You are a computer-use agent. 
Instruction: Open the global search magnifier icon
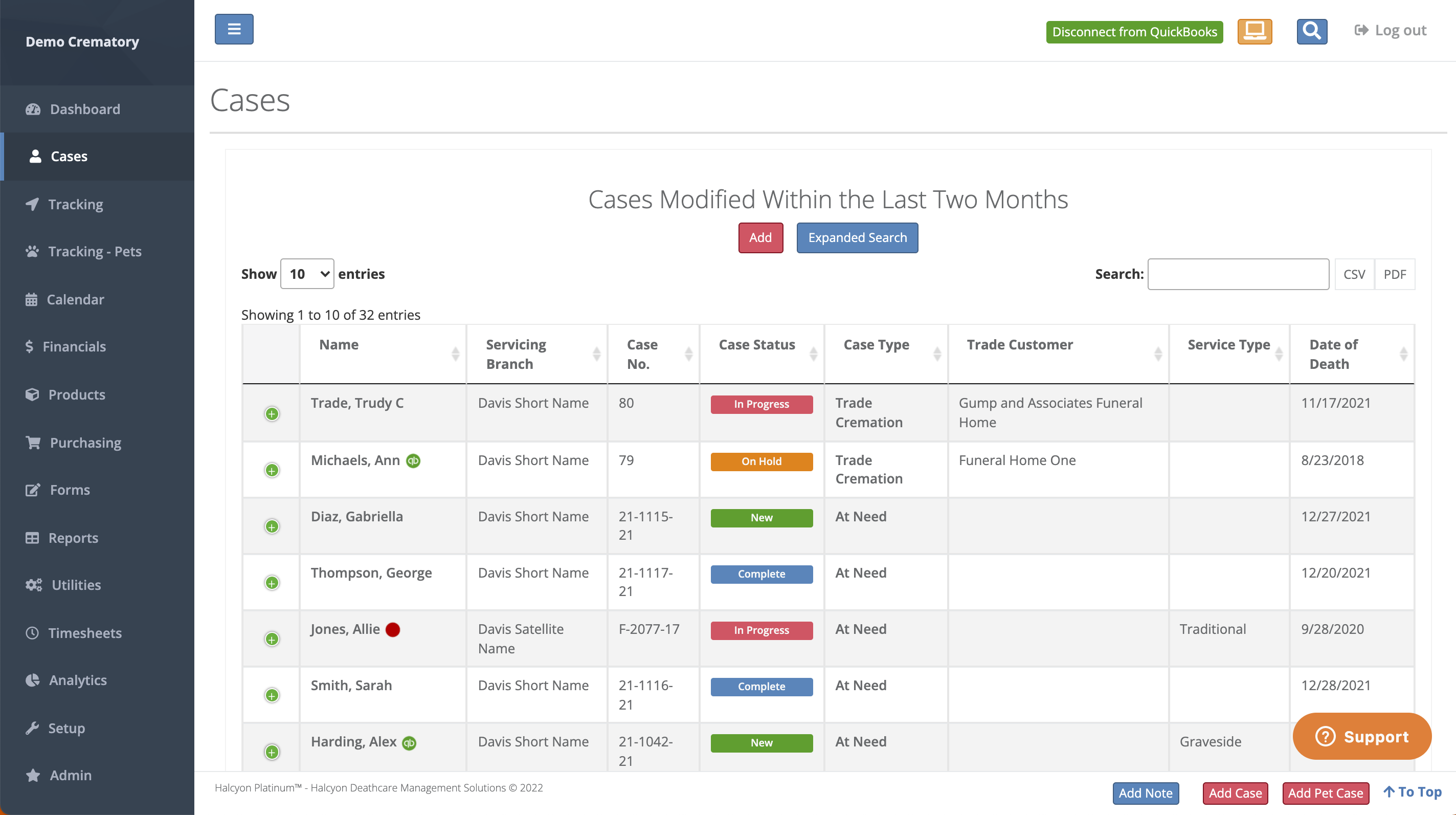click(x=1311, y=31)
